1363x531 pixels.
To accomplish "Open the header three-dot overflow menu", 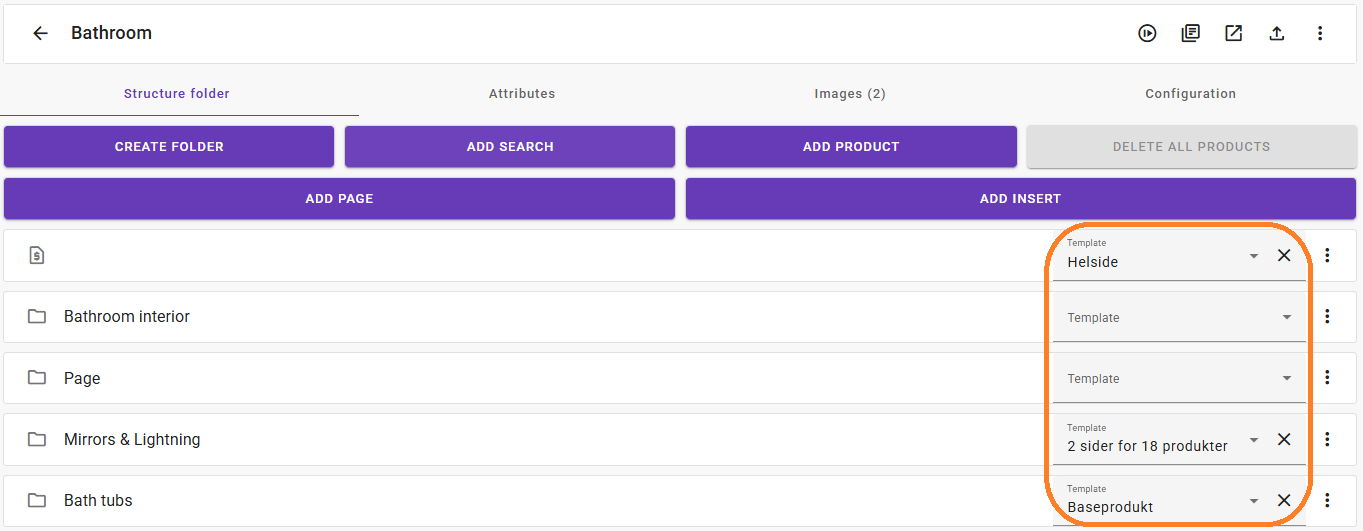I will pyautogui.click(x=1320, y=33).
